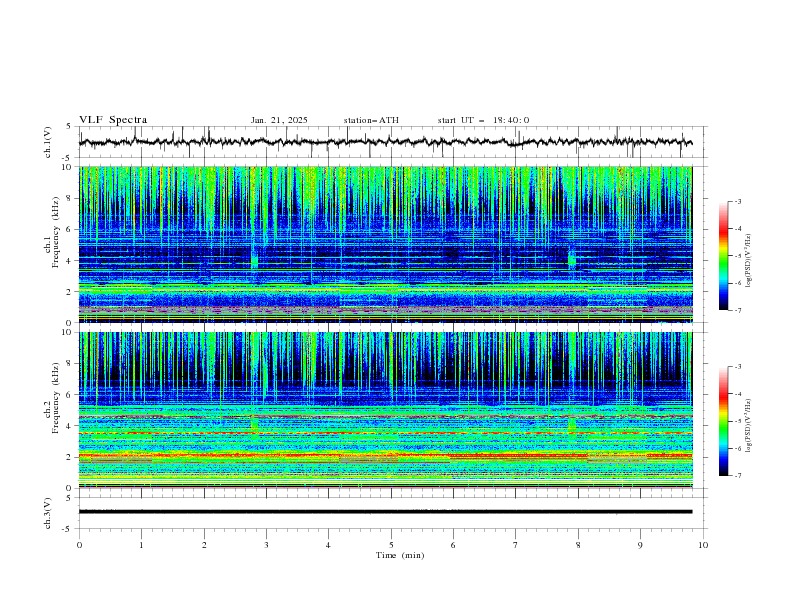Click the ch.1 color scale bar
The image size is (792, 612).
723,256
